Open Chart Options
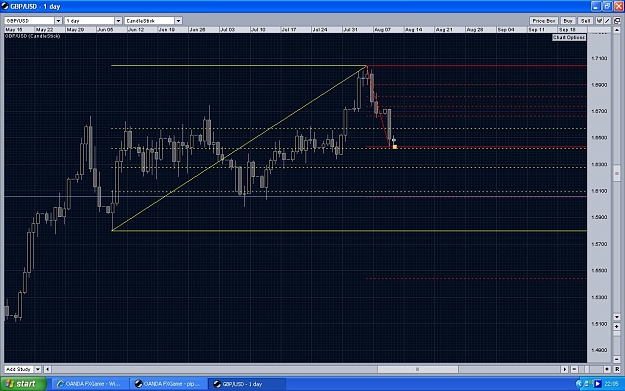Screen dimensions: 625x391 click(569, 37)
